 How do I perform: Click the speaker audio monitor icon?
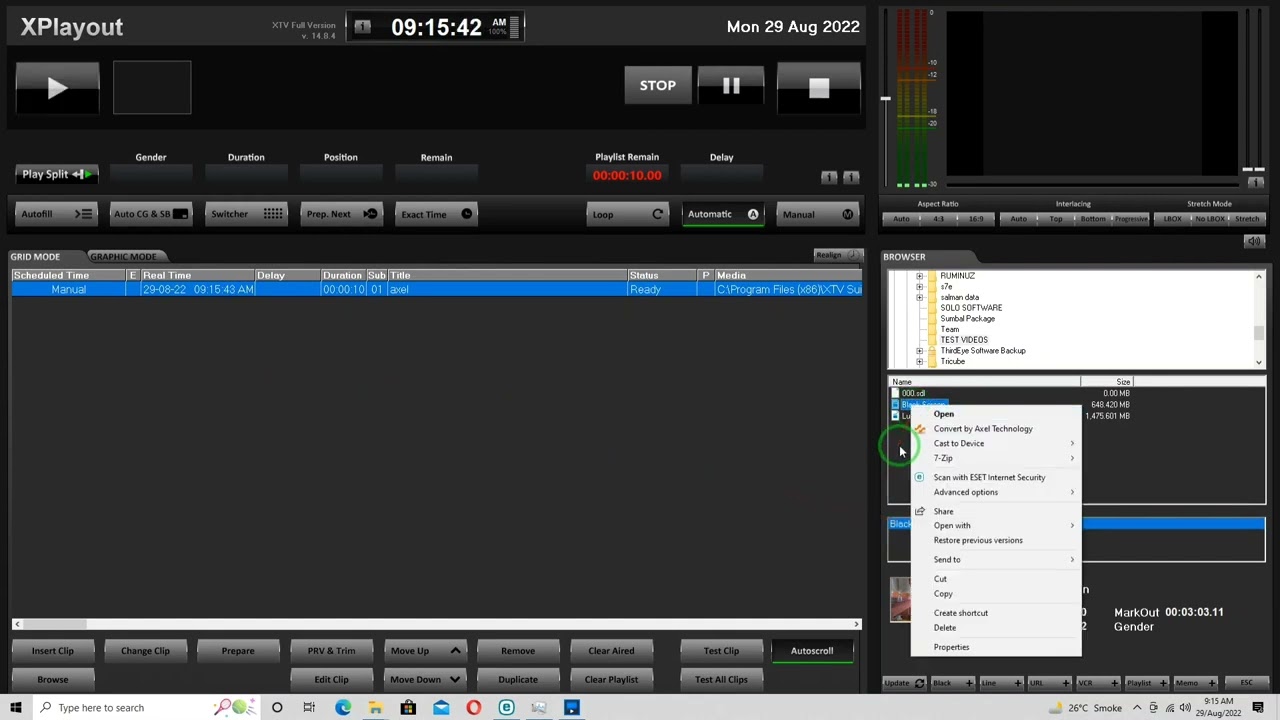click(x=1254, y=241)
